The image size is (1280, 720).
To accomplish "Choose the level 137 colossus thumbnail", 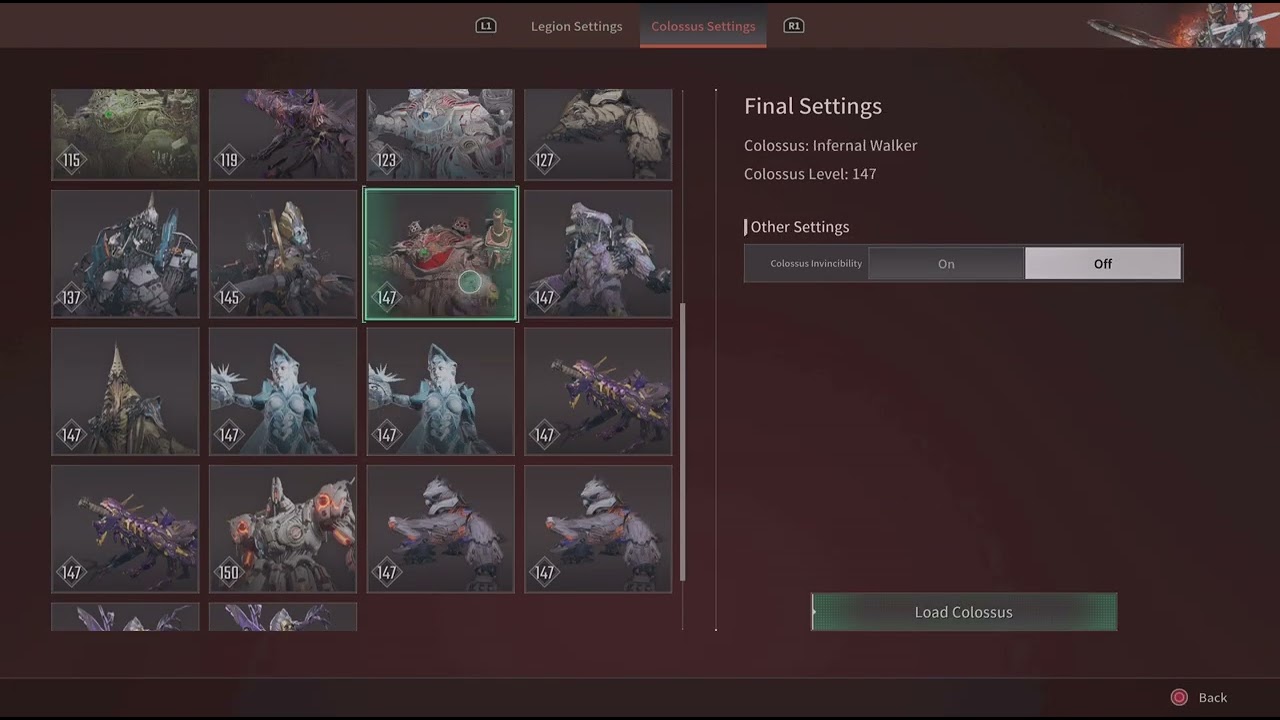I will pyautogui.click(x=125, y=254).
